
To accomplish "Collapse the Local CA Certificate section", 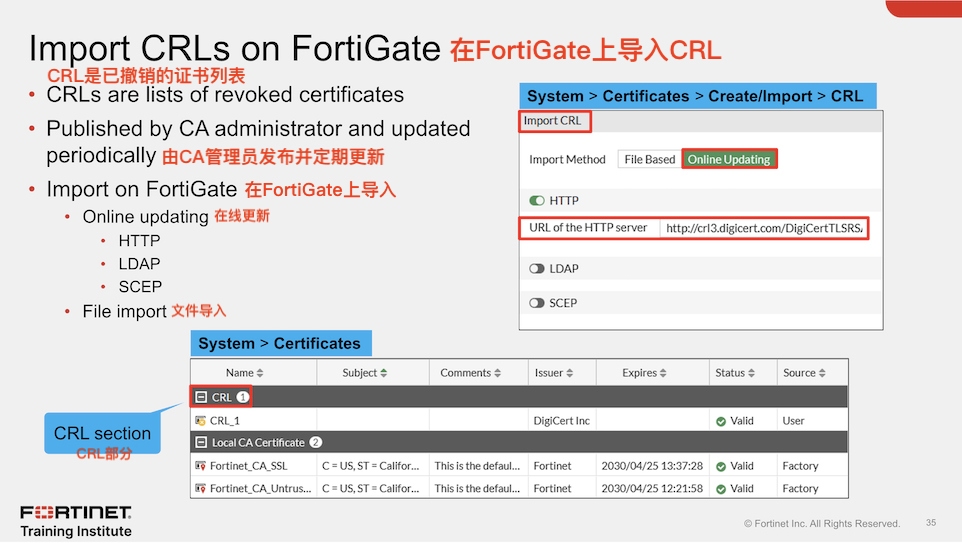I will pyautogui.click(x=201, y=442).
